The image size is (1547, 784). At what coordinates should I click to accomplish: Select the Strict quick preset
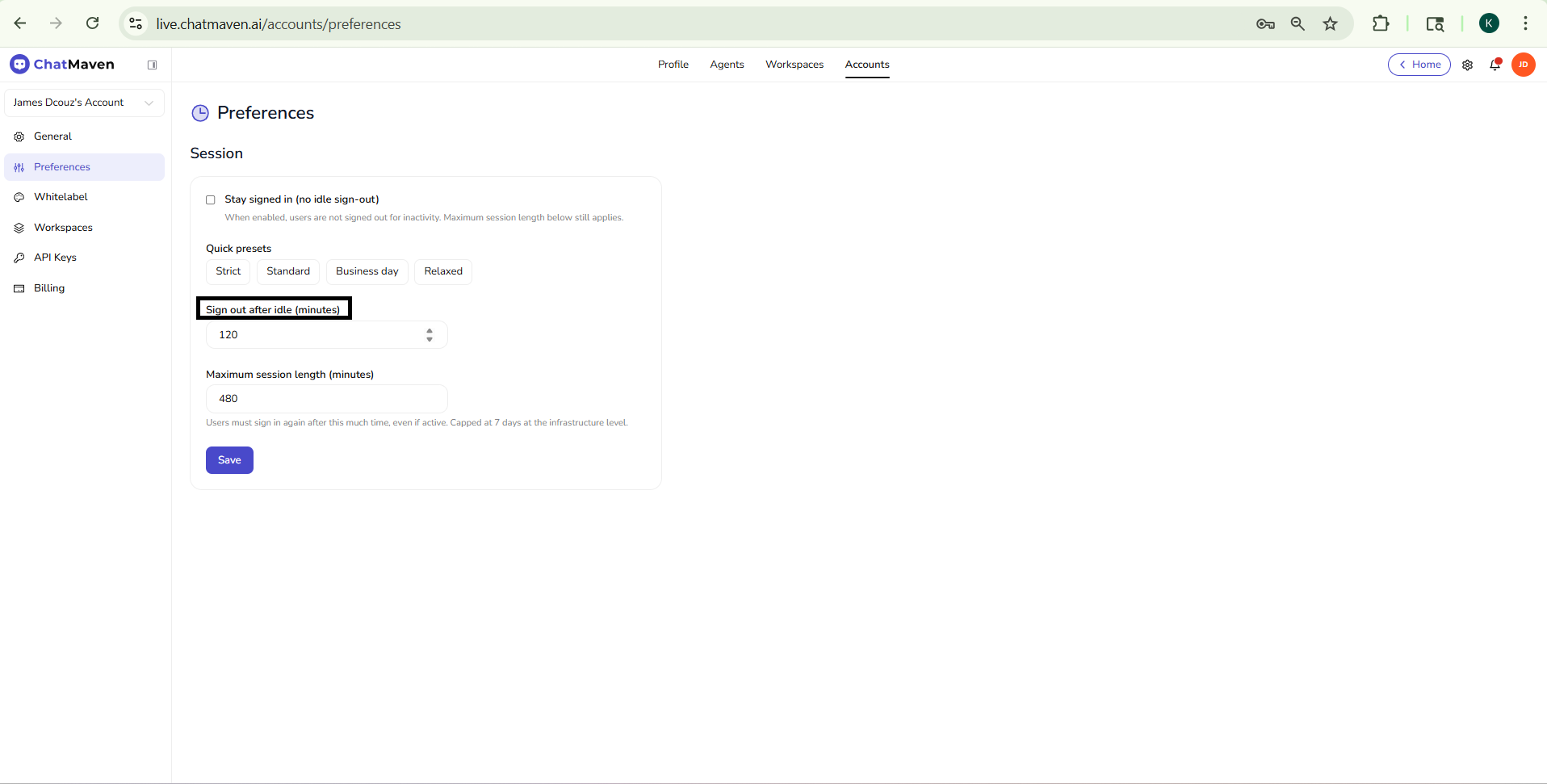click(228, 271)
